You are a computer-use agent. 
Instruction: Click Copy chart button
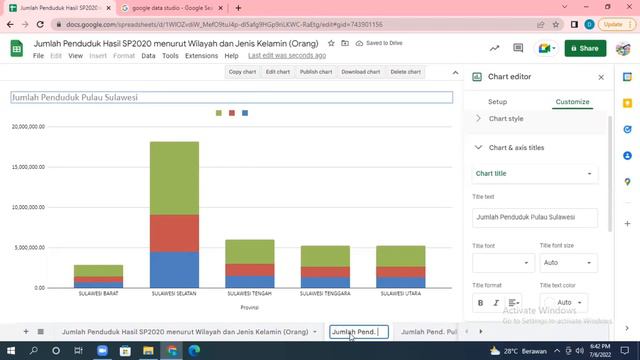pos(242,72)
